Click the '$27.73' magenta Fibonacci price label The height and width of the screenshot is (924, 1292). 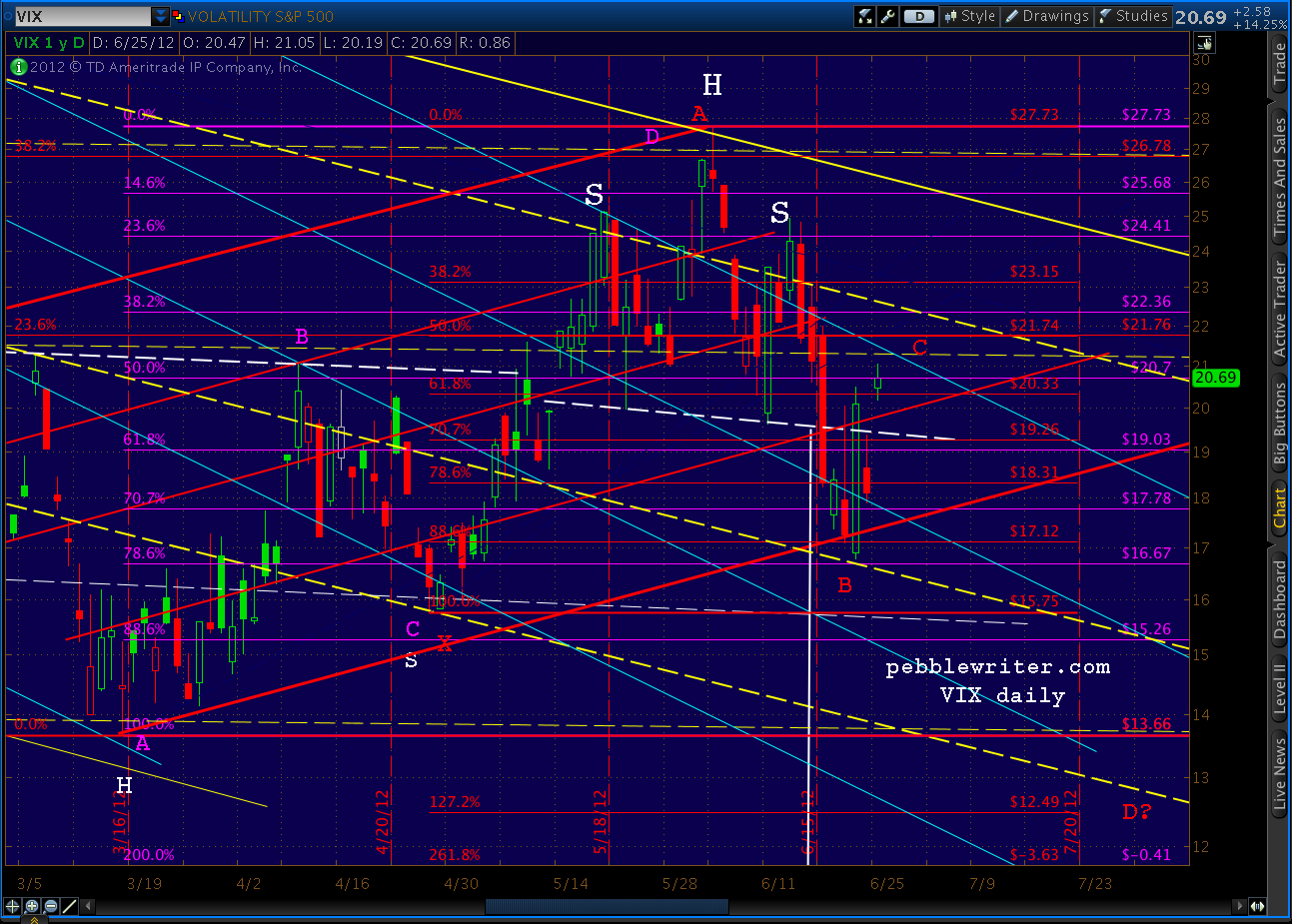coord(1146,115)
